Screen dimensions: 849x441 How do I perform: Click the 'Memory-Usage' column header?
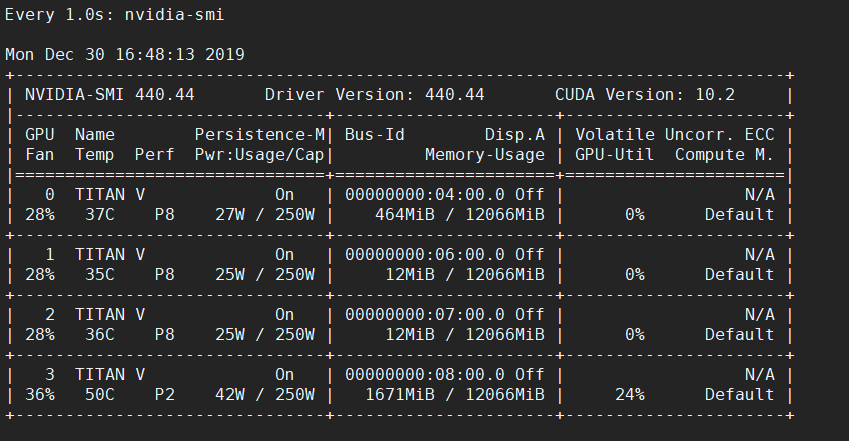click(x=485, y=155)
